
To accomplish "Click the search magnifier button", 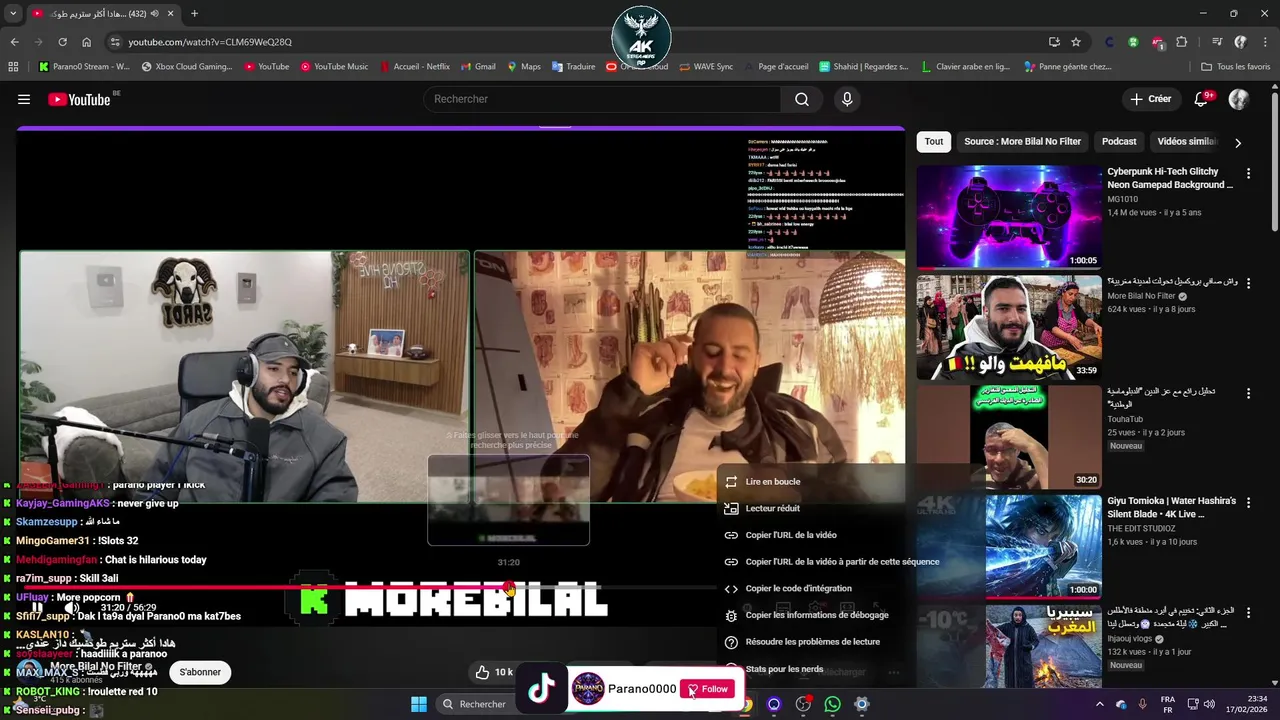I will [x=802, y=99].
